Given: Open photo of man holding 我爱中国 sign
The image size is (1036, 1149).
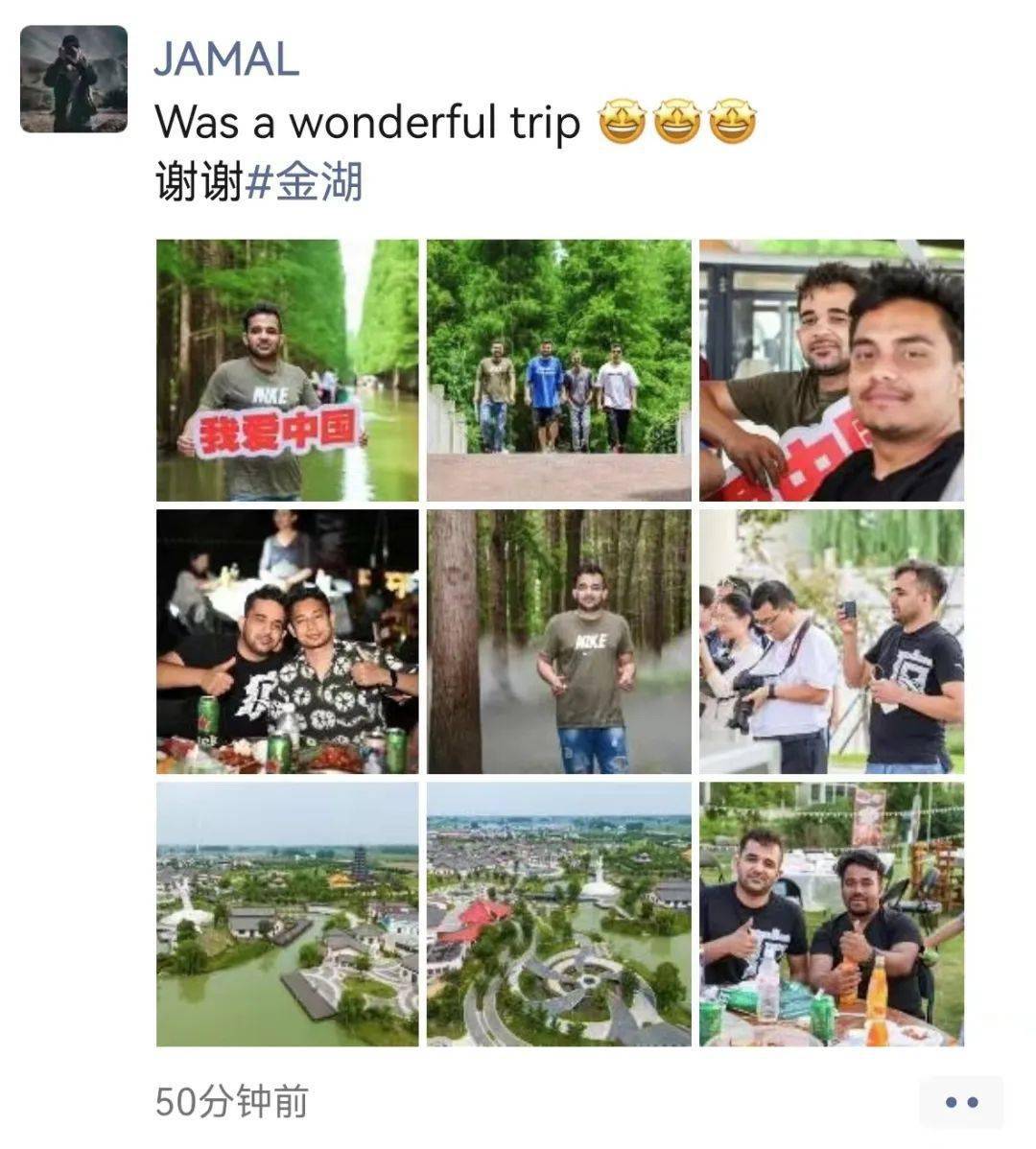Looking at the screenshot, I should (x=287, y=370).
